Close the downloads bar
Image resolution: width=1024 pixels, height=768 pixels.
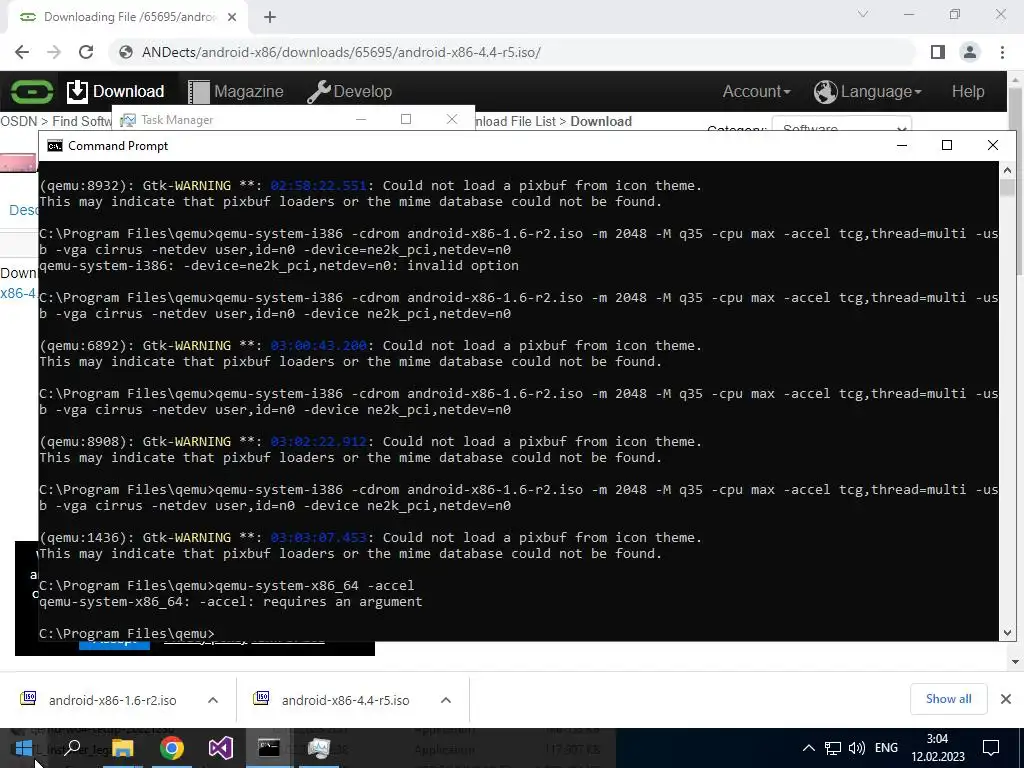tap(1006, 699)
